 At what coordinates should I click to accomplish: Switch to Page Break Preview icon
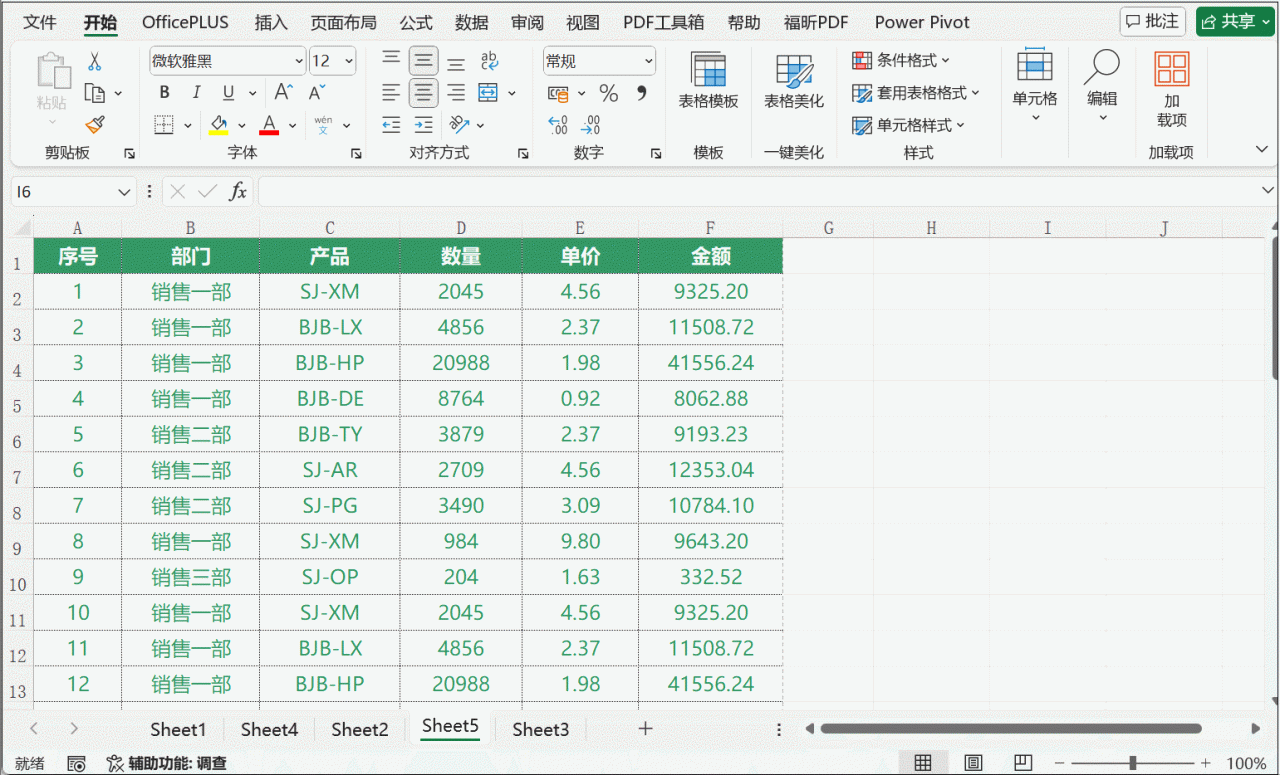tap(1022, 763)
